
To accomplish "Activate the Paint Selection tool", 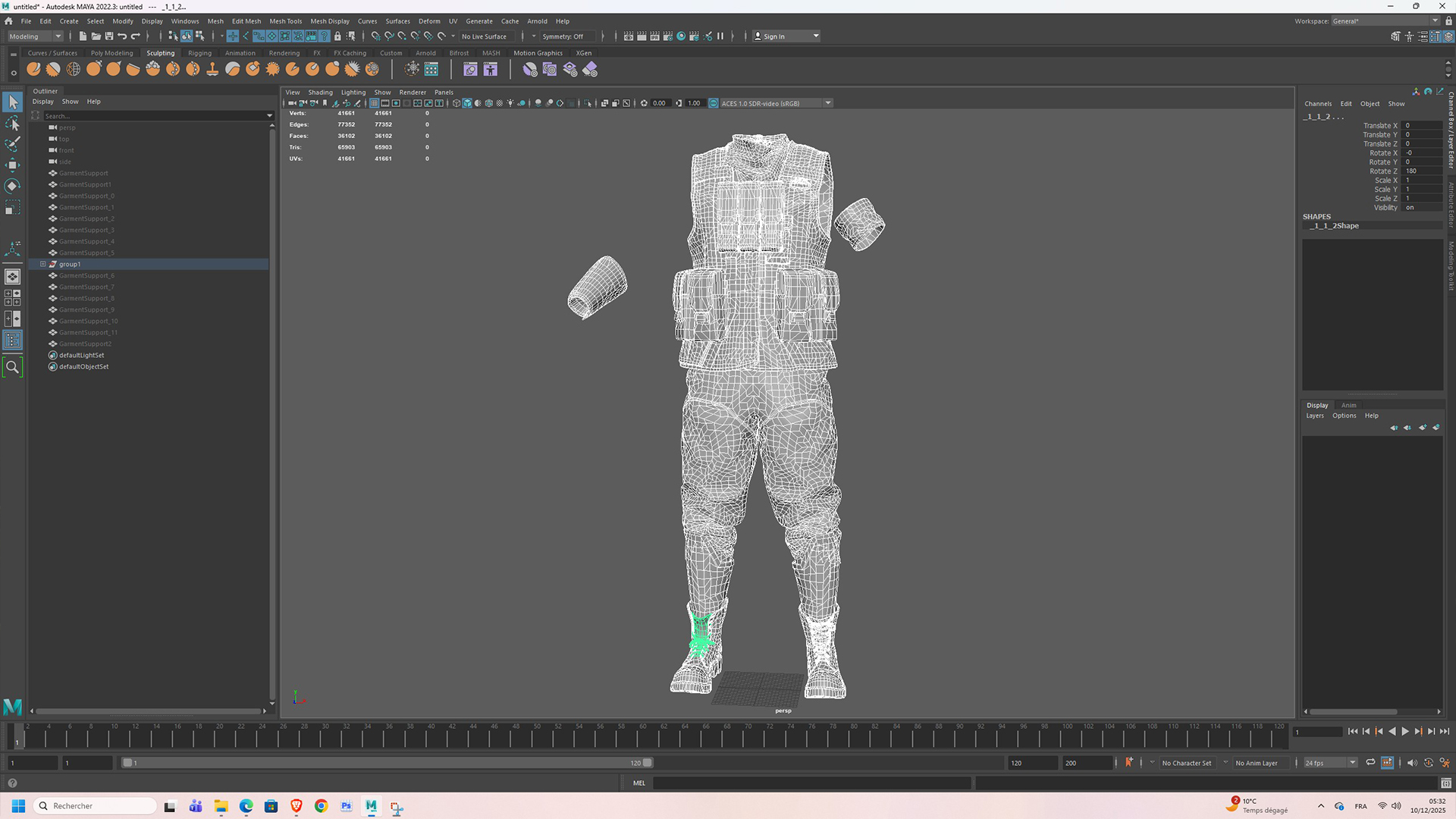I will coord(12,144).
